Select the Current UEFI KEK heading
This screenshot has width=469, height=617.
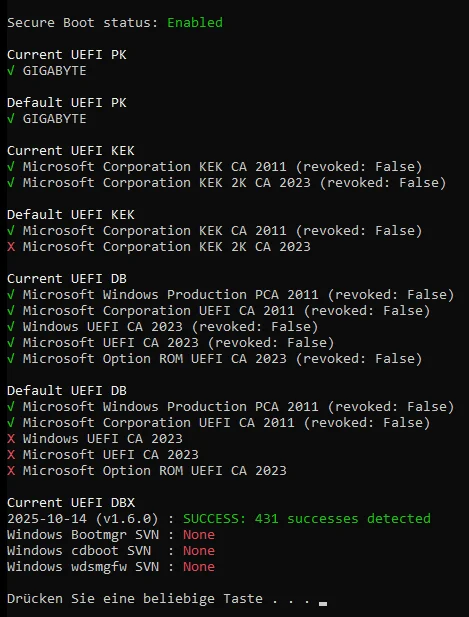[71, 151]
